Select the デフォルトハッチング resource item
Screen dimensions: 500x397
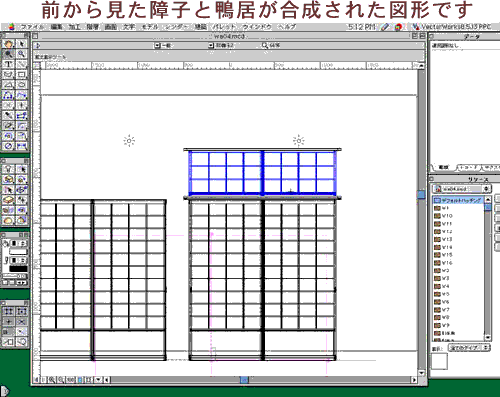point(458,200)
